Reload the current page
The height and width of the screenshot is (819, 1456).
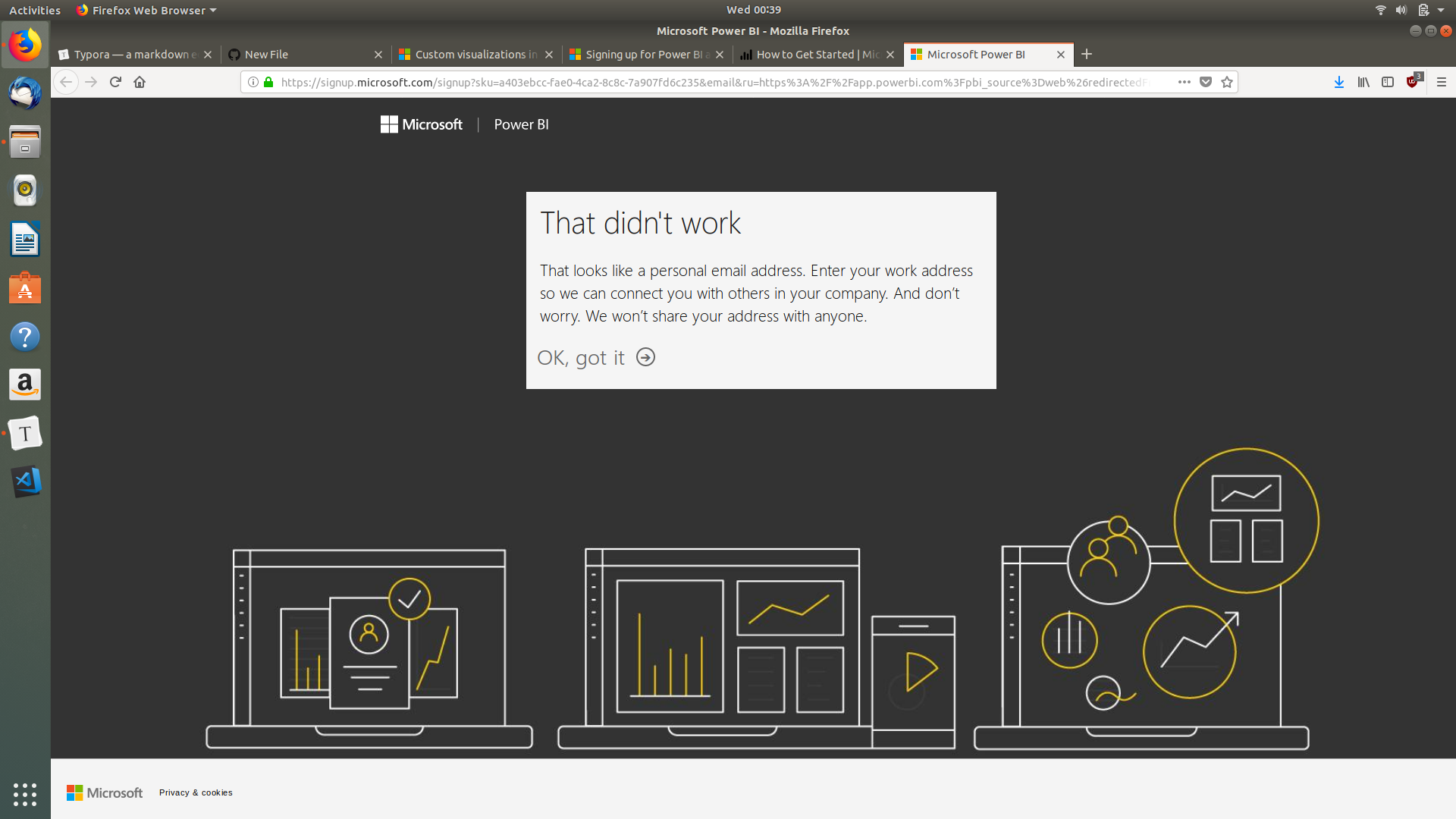click(115, 82)
